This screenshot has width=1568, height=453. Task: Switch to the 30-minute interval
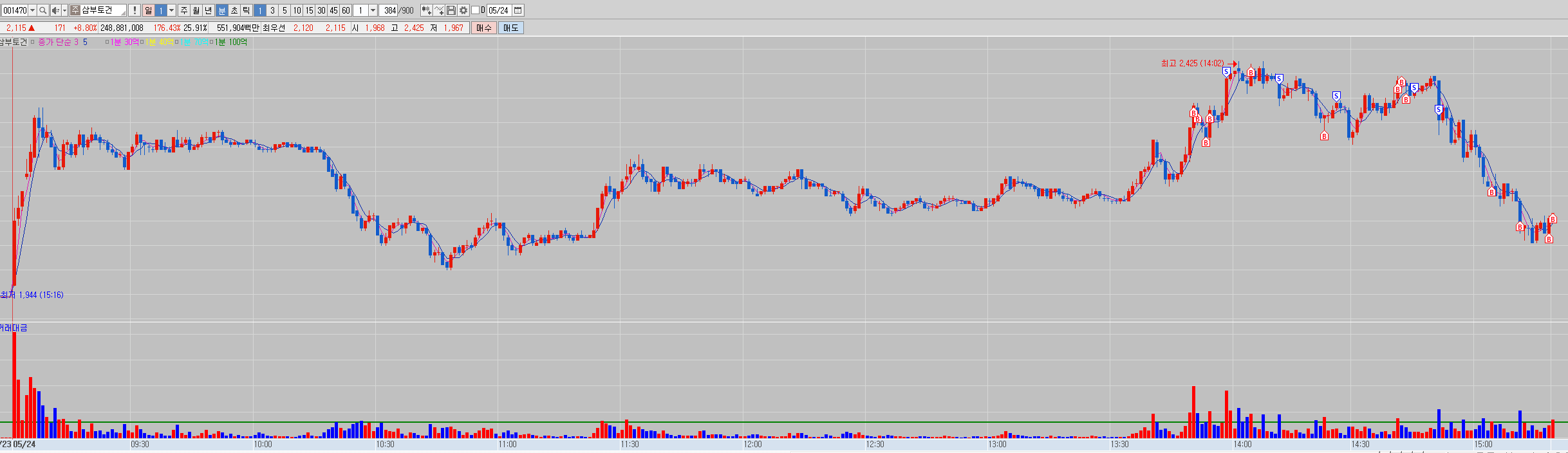click(321, 10)
